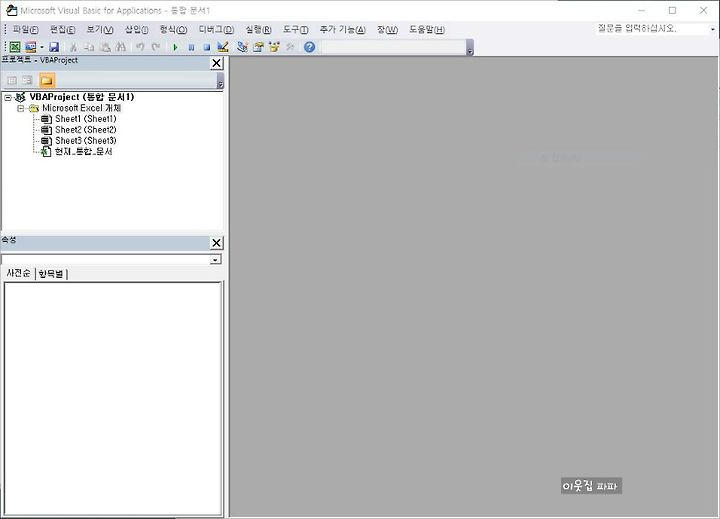Open the 삽입(I) menu

tap(137, 29)
